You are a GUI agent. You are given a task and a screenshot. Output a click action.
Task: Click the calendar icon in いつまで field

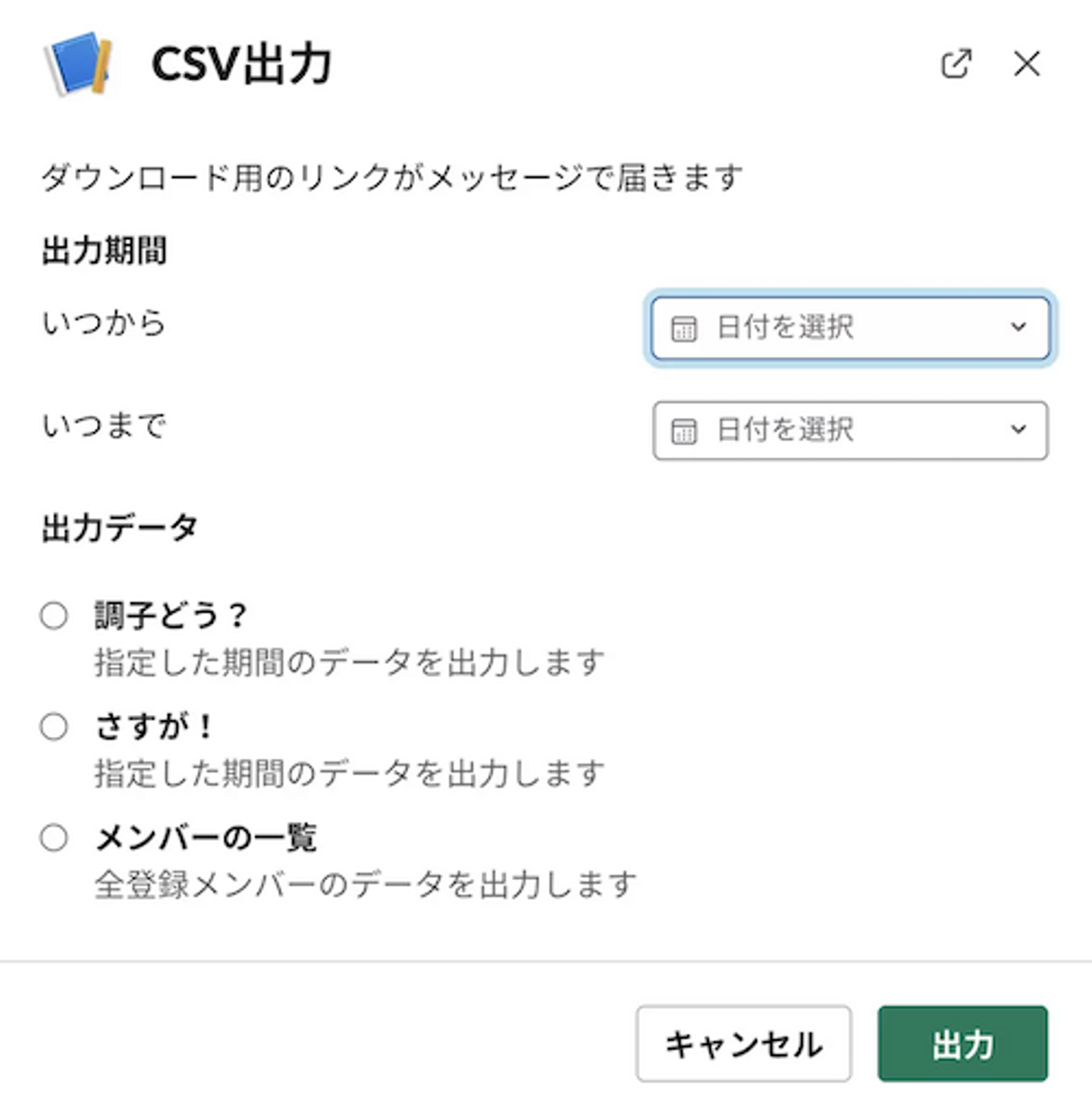[683, 431]
